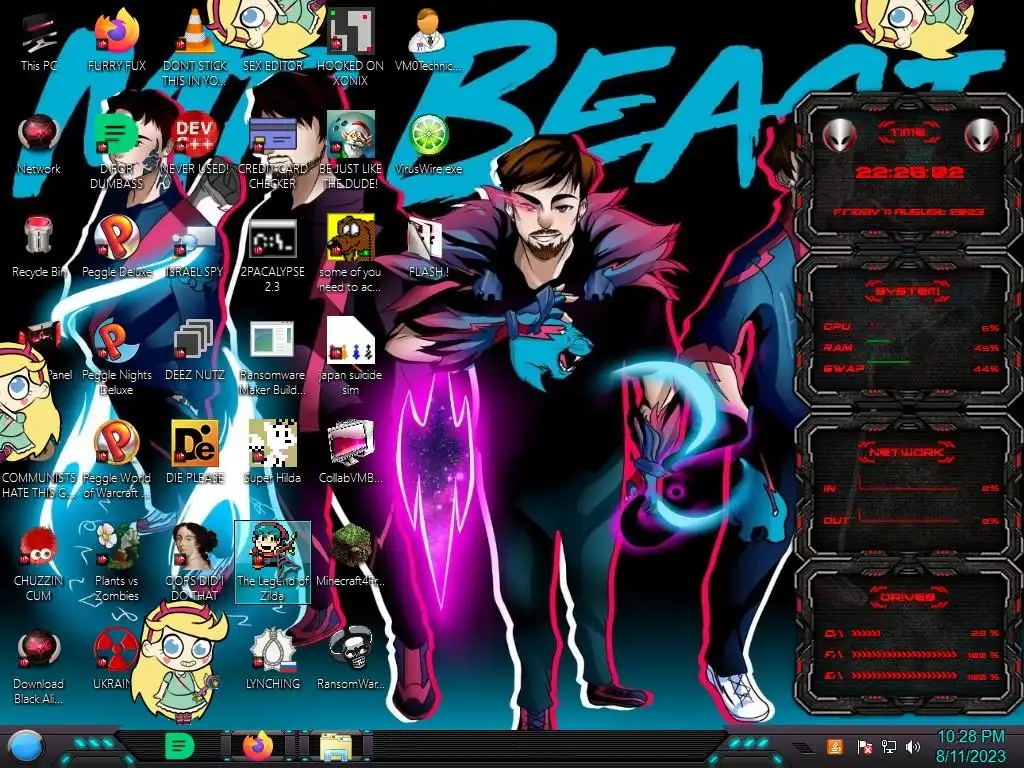Open the green chat-bubble app in taskbar

coord(179,746)
